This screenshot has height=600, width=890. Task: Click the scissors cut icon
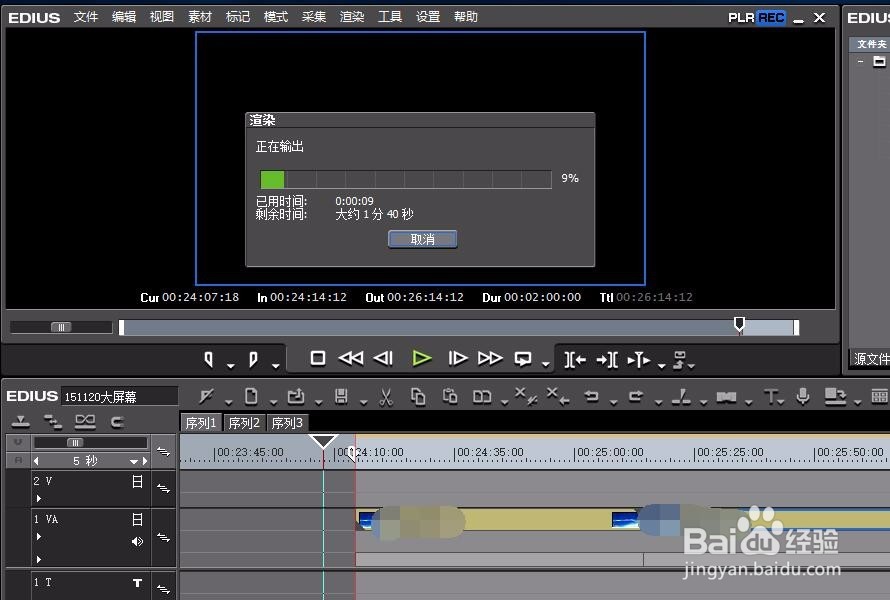[x=386, y=397]
